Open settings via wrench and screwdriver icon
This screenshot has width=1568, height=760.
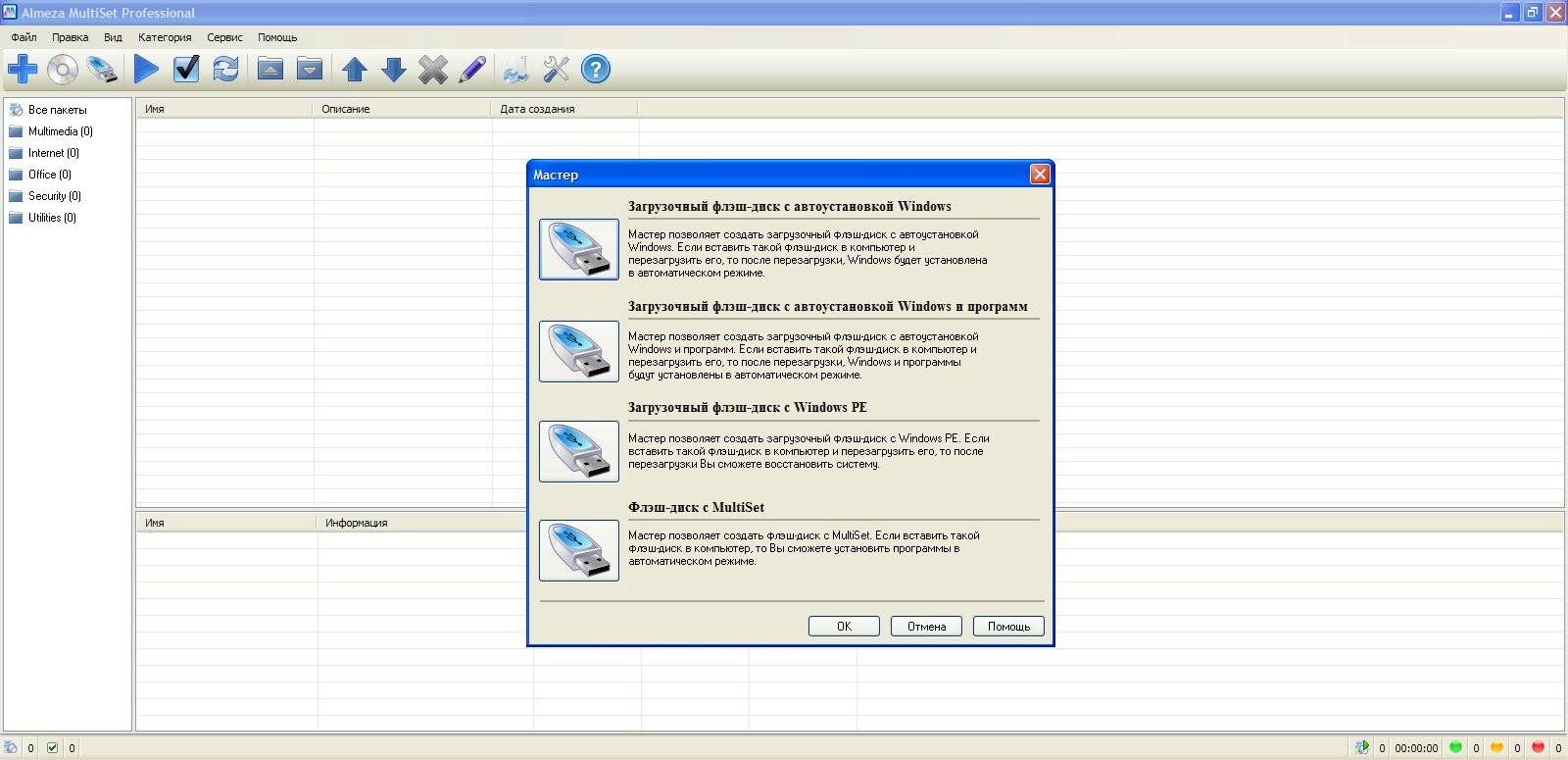click(x=556, y=70)
